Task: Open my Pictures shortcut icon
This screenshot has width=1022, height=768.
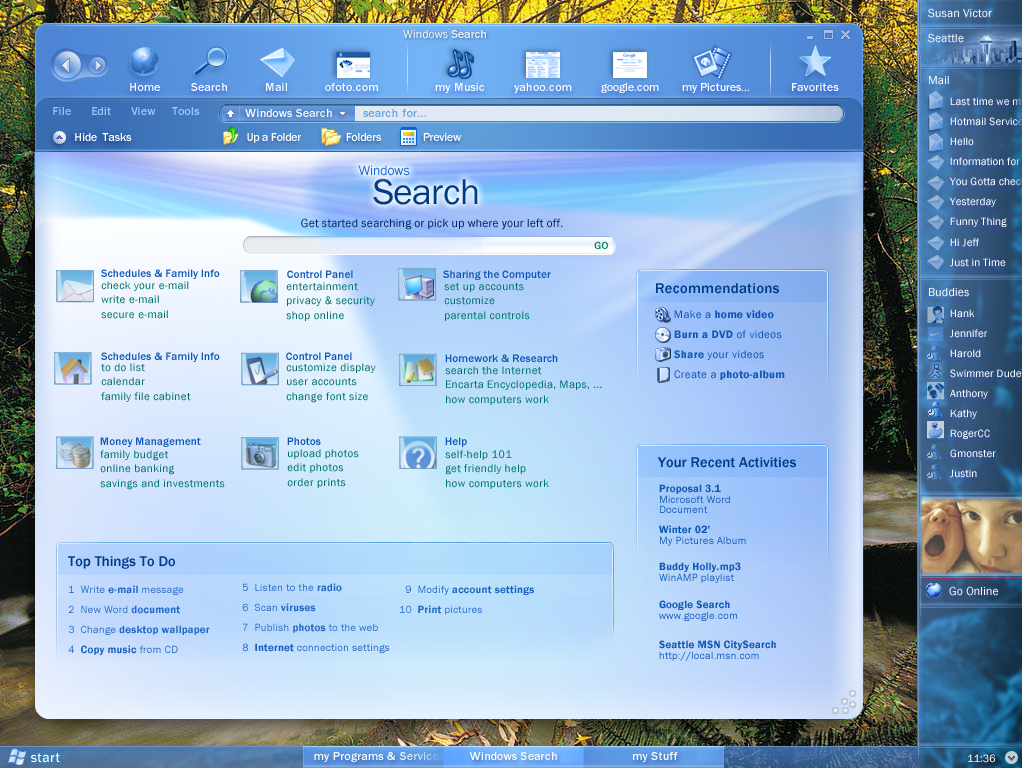Action: coord(712,63)
